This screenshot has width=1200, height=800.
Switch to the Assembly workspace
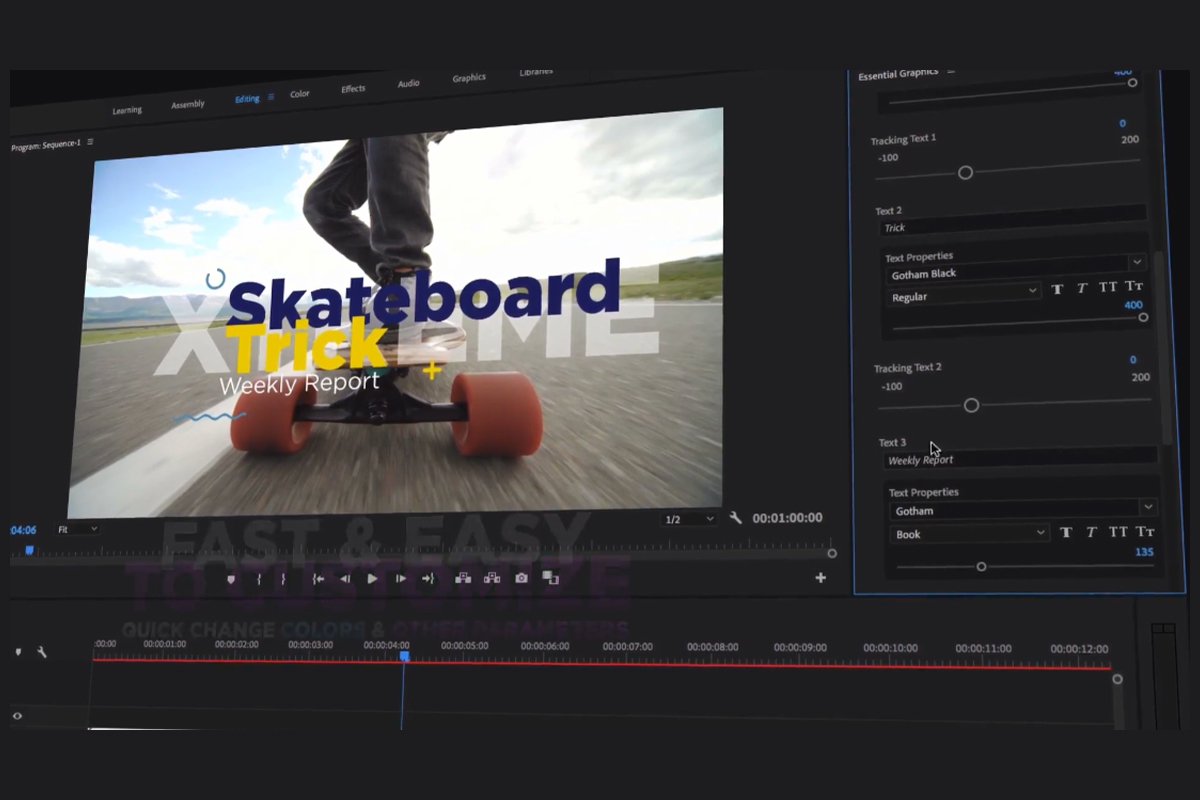188,105
